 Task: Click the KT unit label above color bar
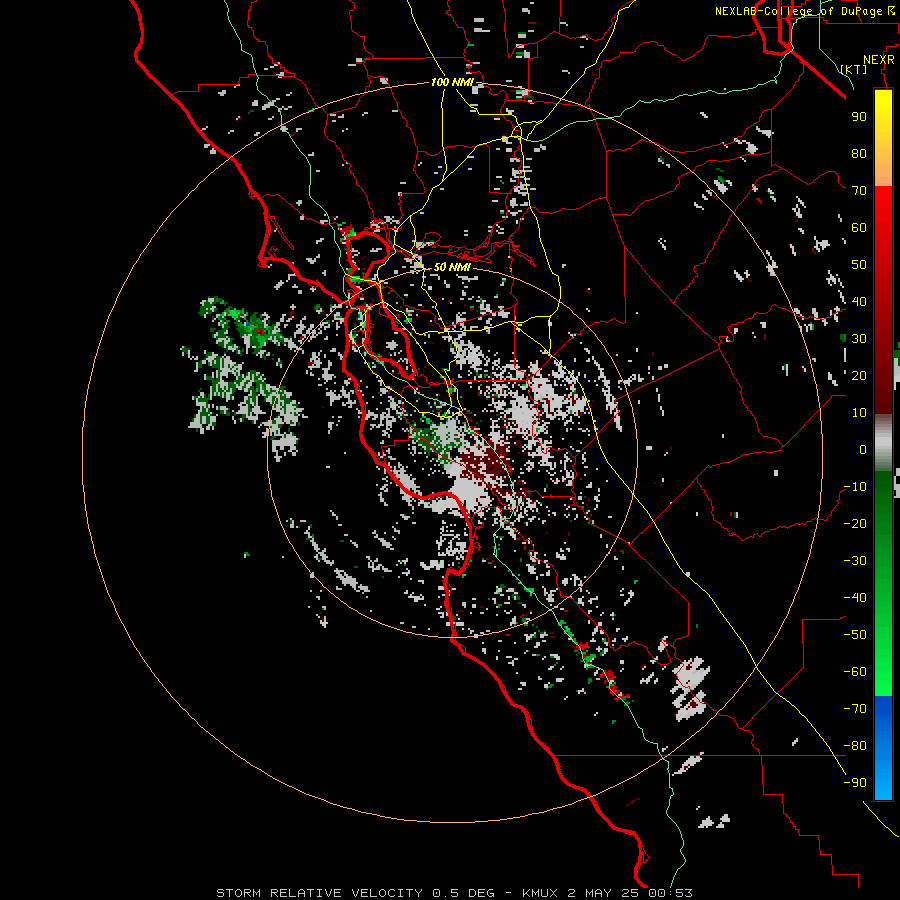854,69
